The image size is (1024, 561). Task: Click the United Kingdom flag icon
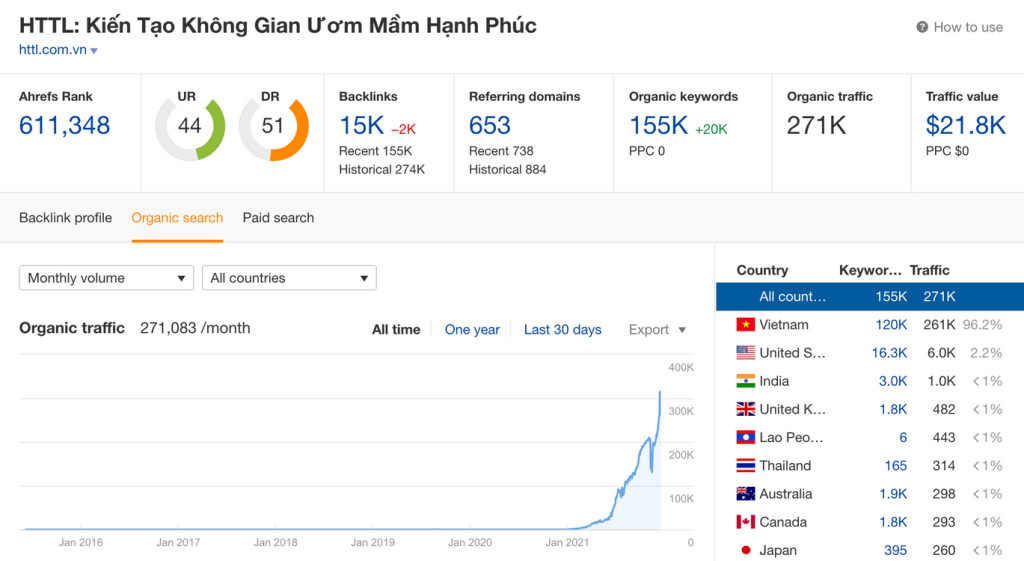(745, 409)
